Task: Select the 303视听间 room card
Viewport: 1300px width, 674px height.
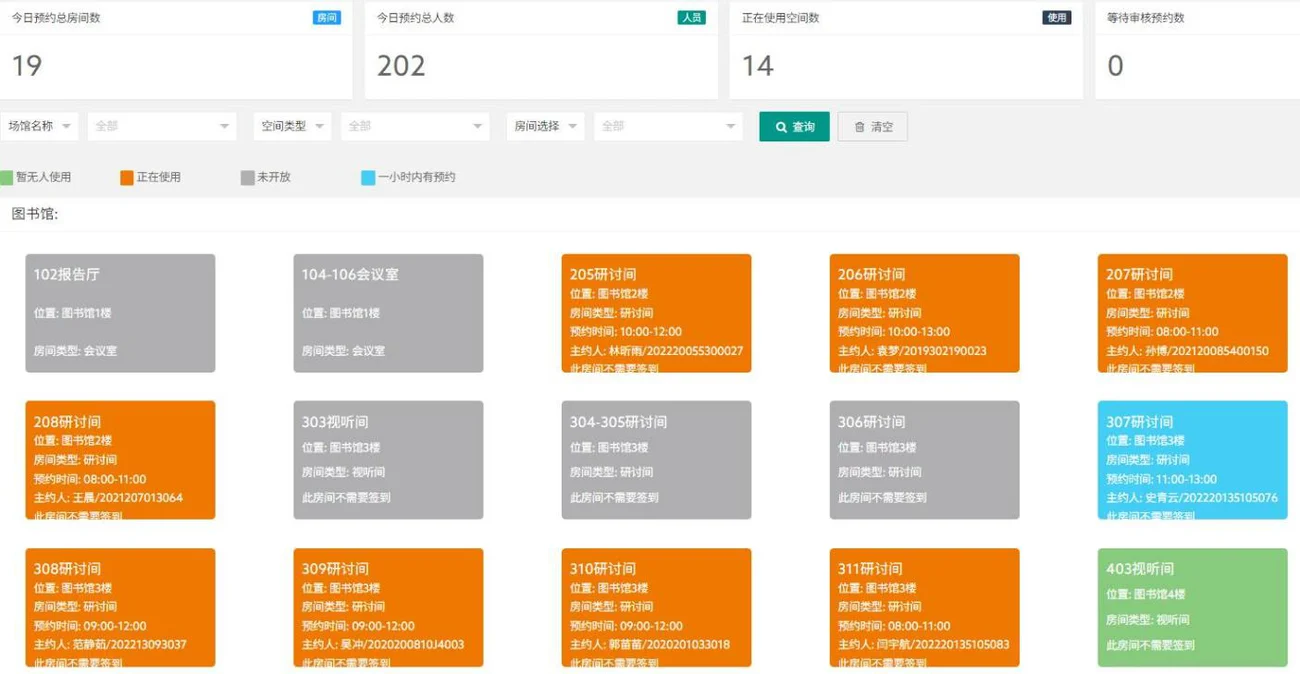Action: 388,460
